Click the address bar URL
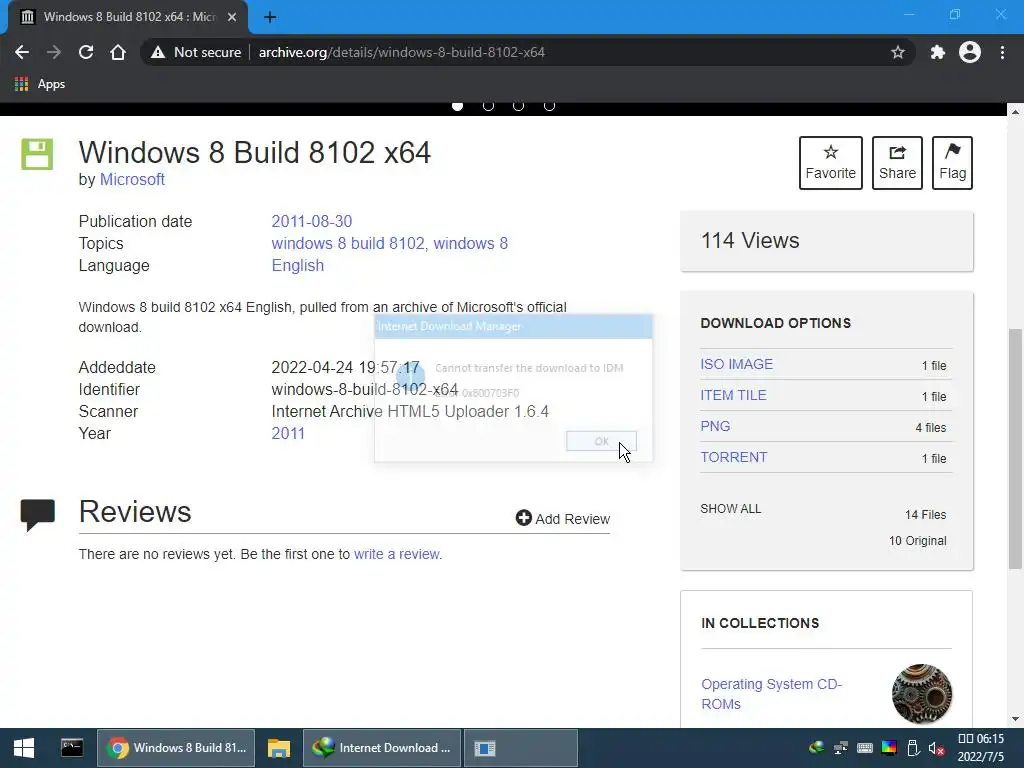1024x768 pixels. pyautogui.click(x=402, y=52)
